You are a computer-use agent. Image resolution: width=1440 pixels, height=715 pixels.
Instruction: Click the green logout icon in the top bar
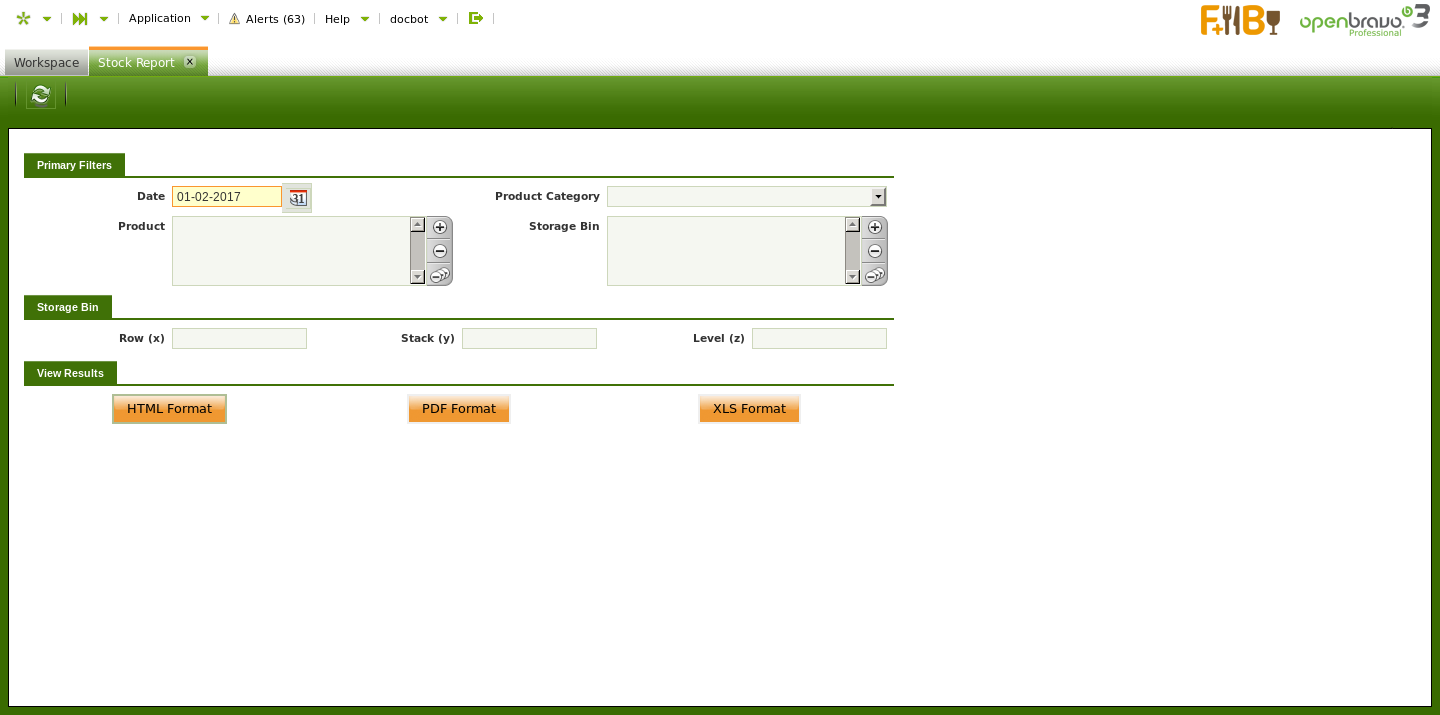(x=476, y=18)
